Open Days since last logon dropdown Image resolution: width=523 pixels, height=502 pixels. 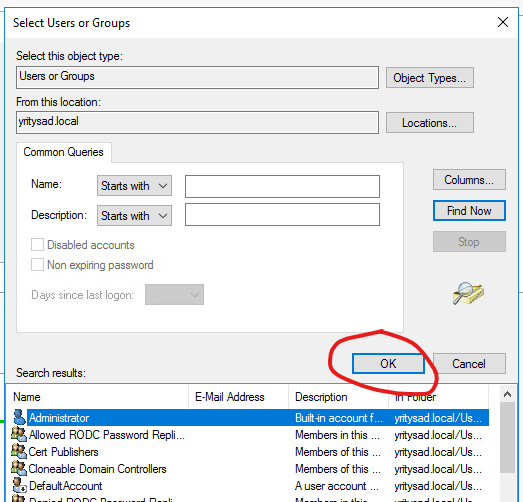pyautogui.click(x=174, y=295)
